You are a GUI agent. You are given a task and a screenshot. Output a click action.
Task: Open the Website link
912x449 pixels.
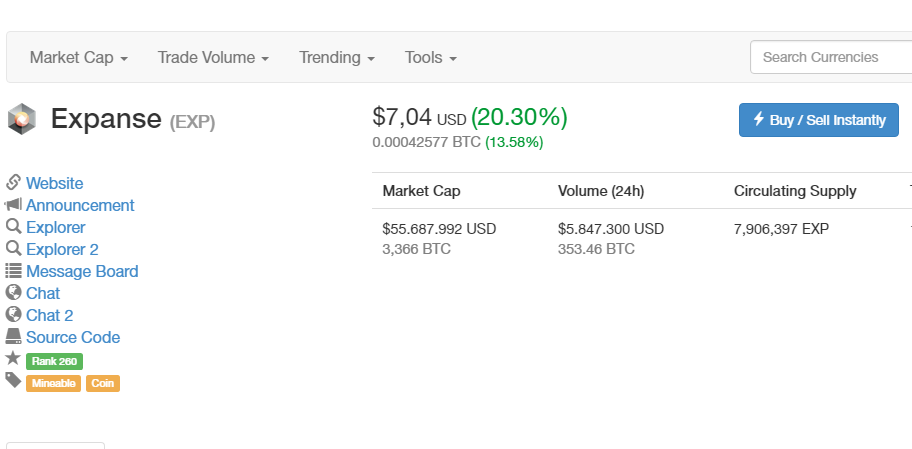[55, 183]
